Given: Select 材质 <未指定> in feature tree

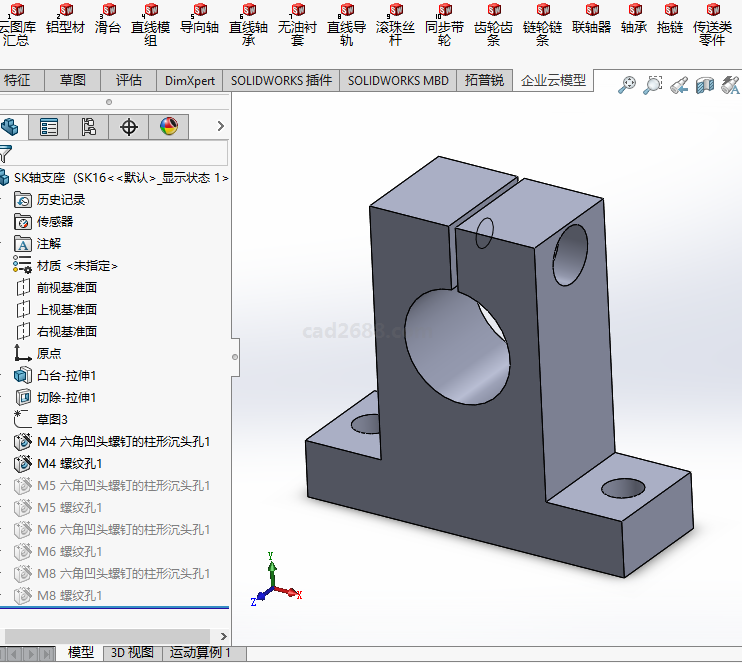Looking at the screenshot, I should tap(77, 266).
